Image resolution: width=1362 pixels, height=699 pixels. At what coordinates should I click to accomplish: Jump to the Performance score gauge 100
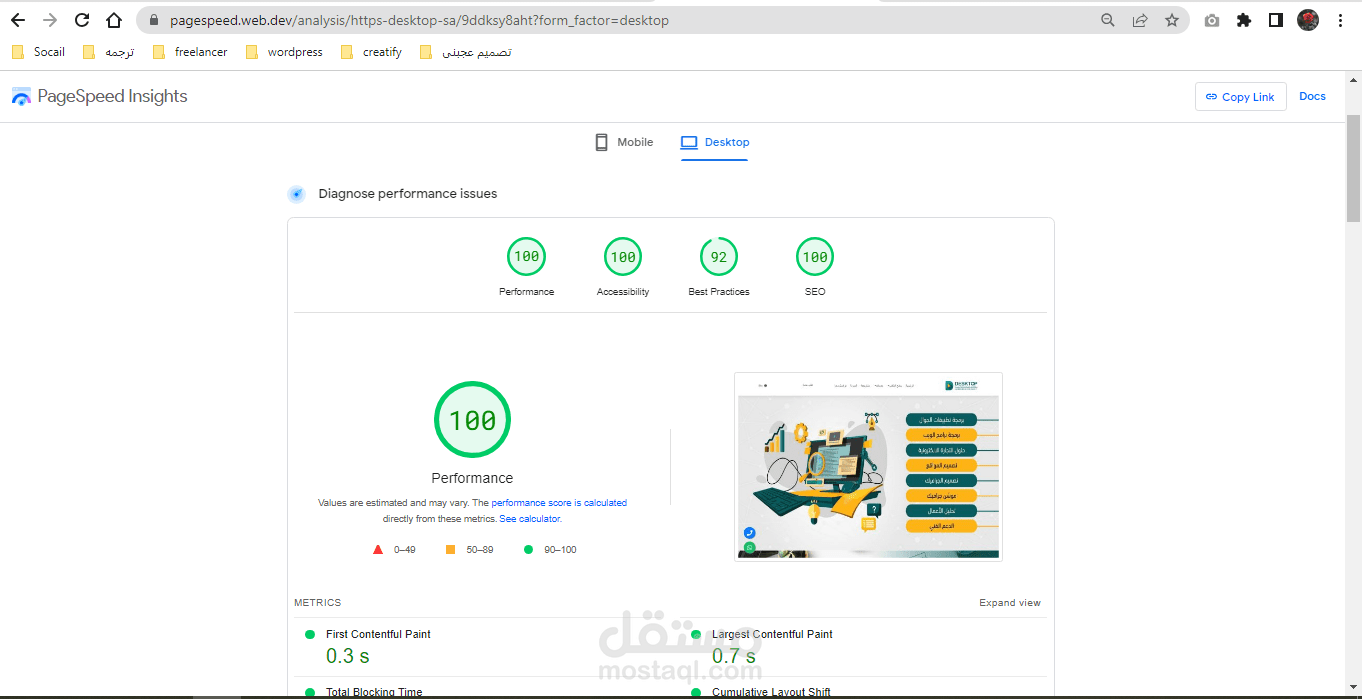tap(526, 257)
